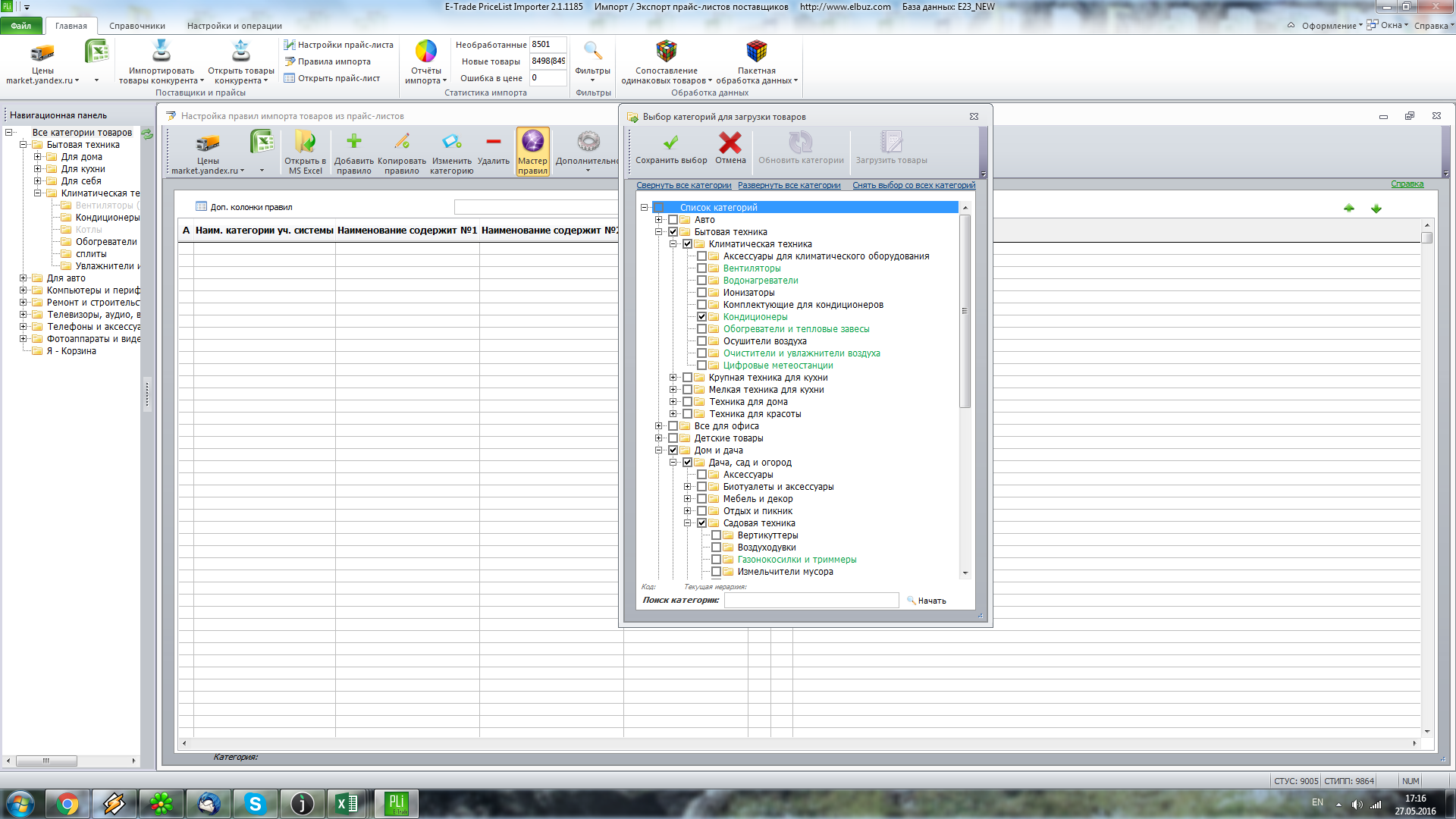Open Настройки и операции tab
The height and width of the screenshot is (819, 1456).
point(234,26)
